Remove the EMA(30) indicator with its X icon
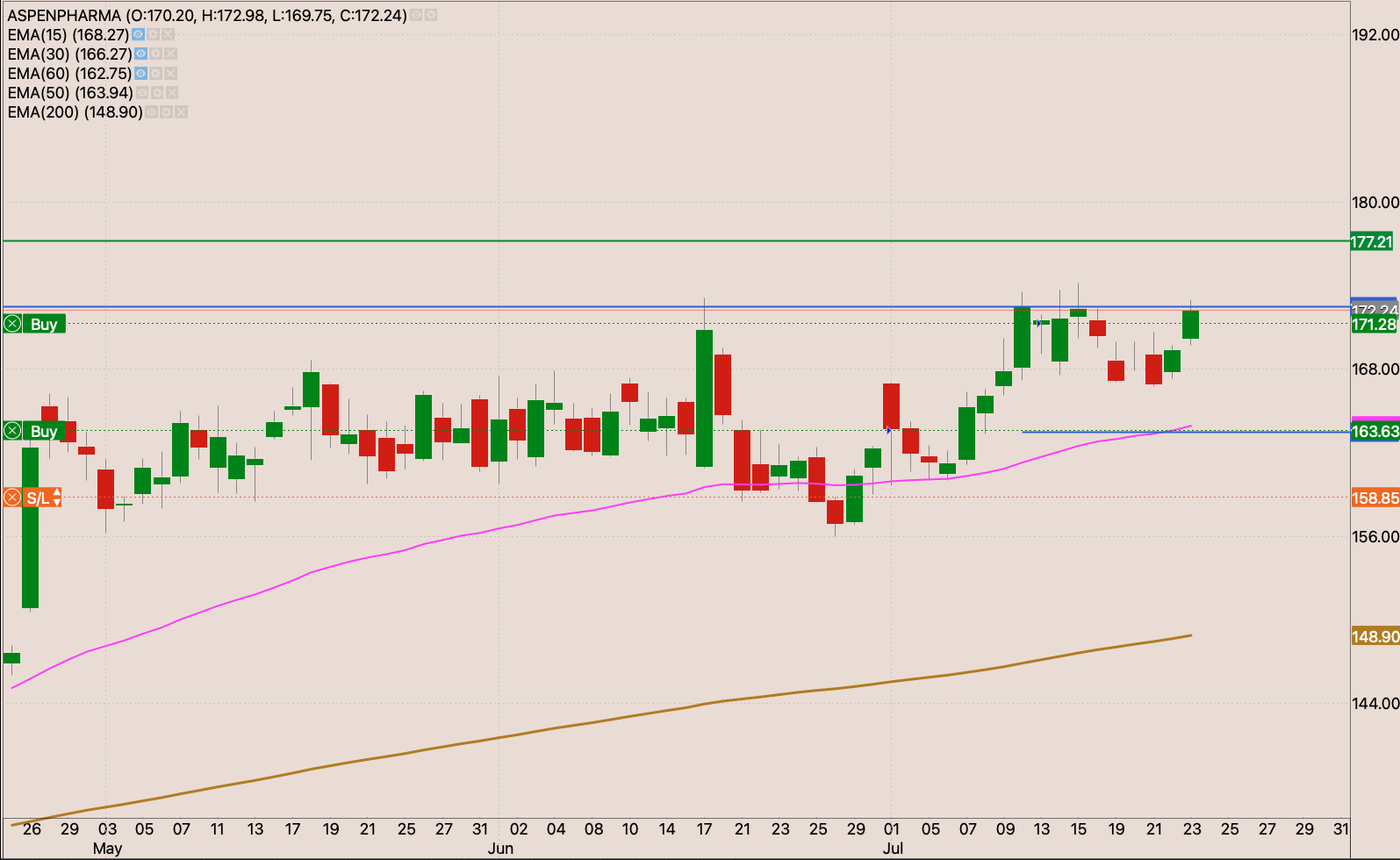 tap(170, 54)
